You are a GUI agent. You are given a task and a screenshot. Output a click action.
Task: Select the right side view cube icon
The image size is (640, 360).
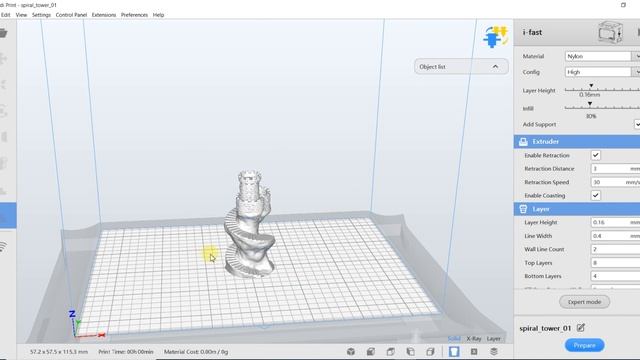tap(430, 351)
